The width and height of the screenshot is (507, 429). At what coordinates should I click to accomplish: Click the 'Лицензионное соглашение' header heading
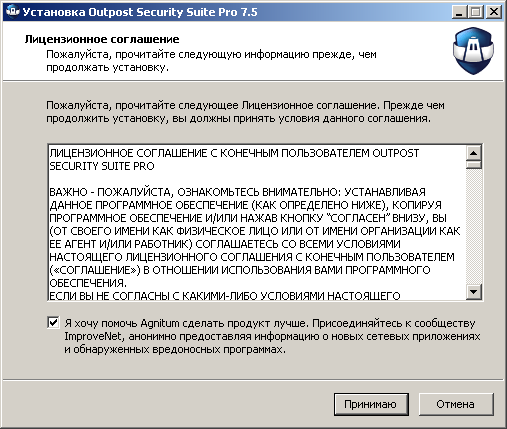pos(102,39)
